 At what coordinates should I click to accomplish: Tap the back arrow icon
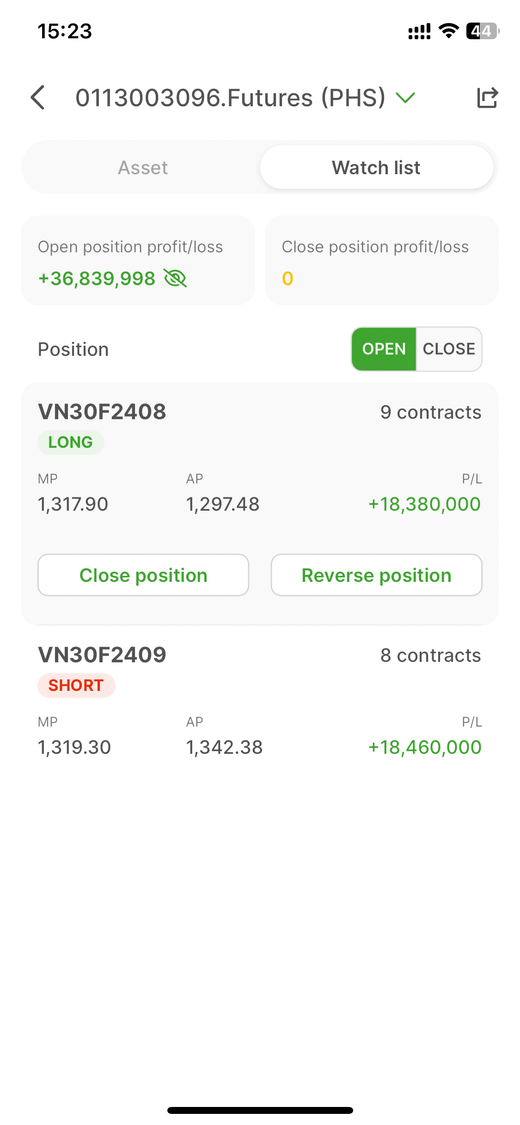[x=37, y=98]
